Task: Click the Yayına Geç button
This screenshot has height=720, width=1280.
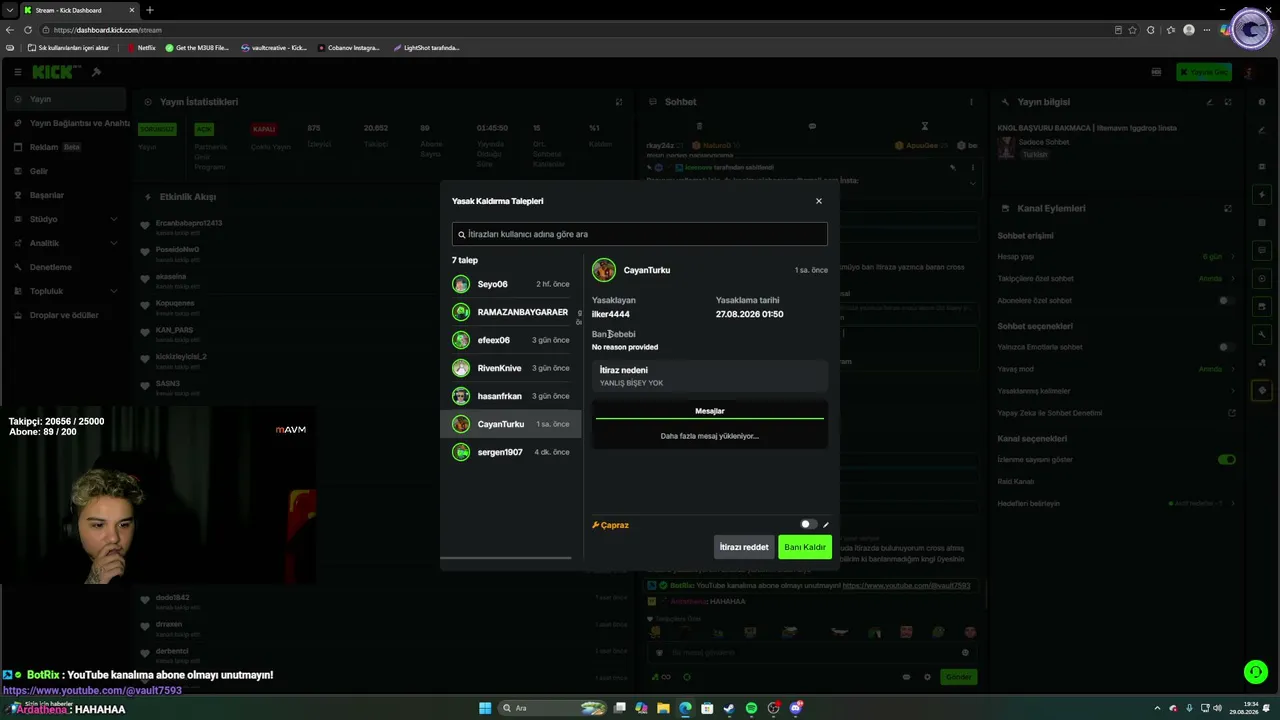Action: 1203,72
